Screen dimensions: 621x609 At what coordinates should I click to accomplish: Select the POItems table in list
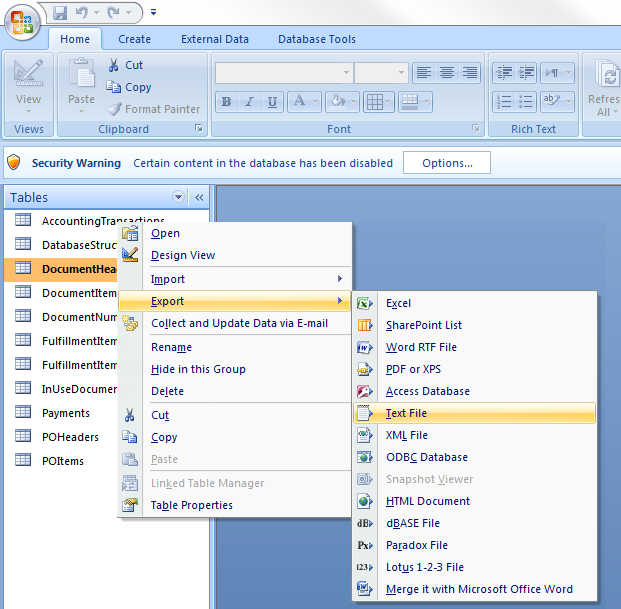[x=62, y=461]
